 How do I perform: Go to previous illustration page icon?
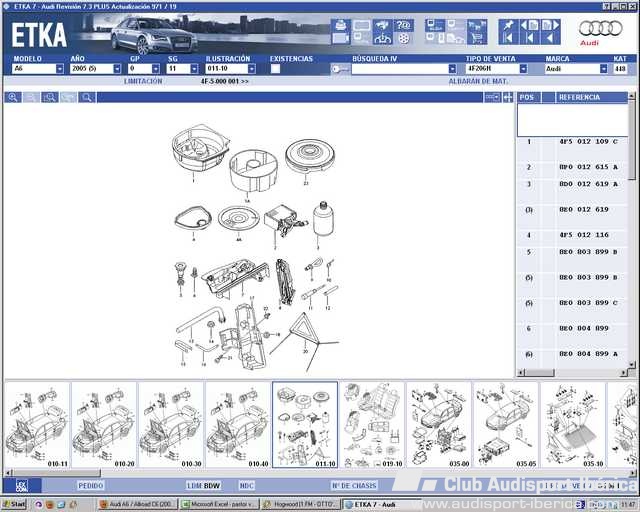529,25
